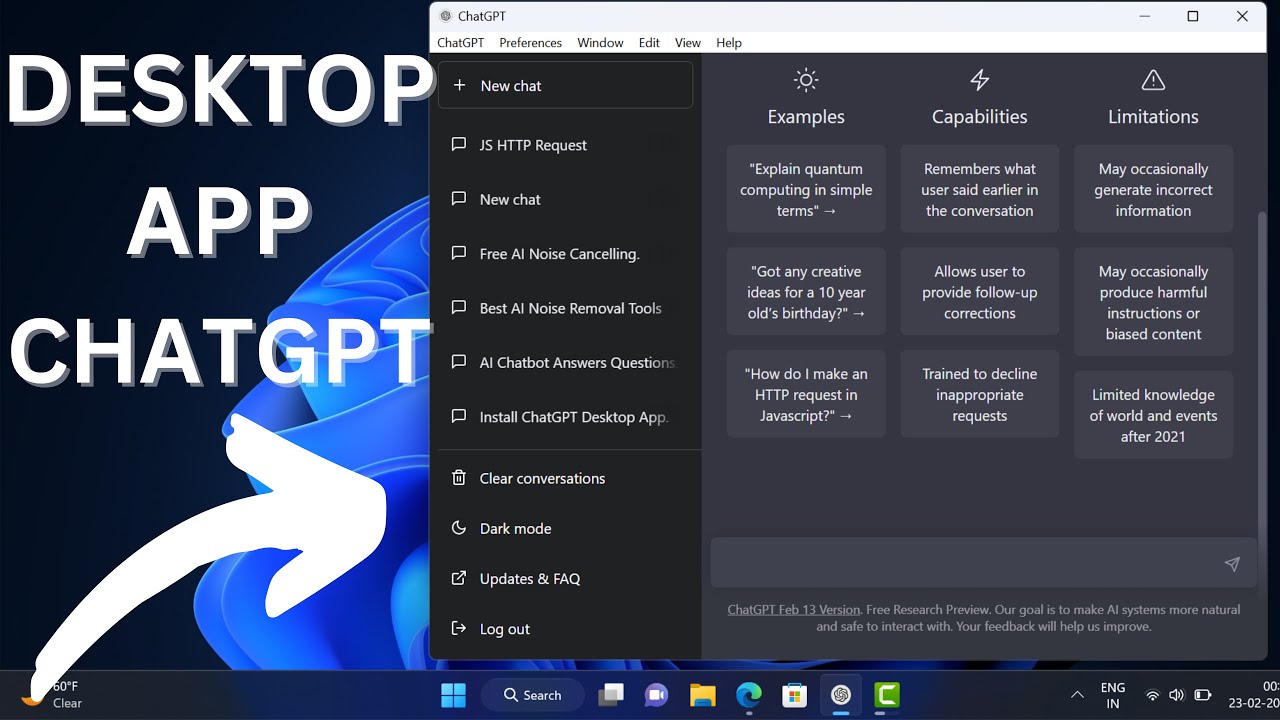Click the taskbar Search box

[532, 695]
